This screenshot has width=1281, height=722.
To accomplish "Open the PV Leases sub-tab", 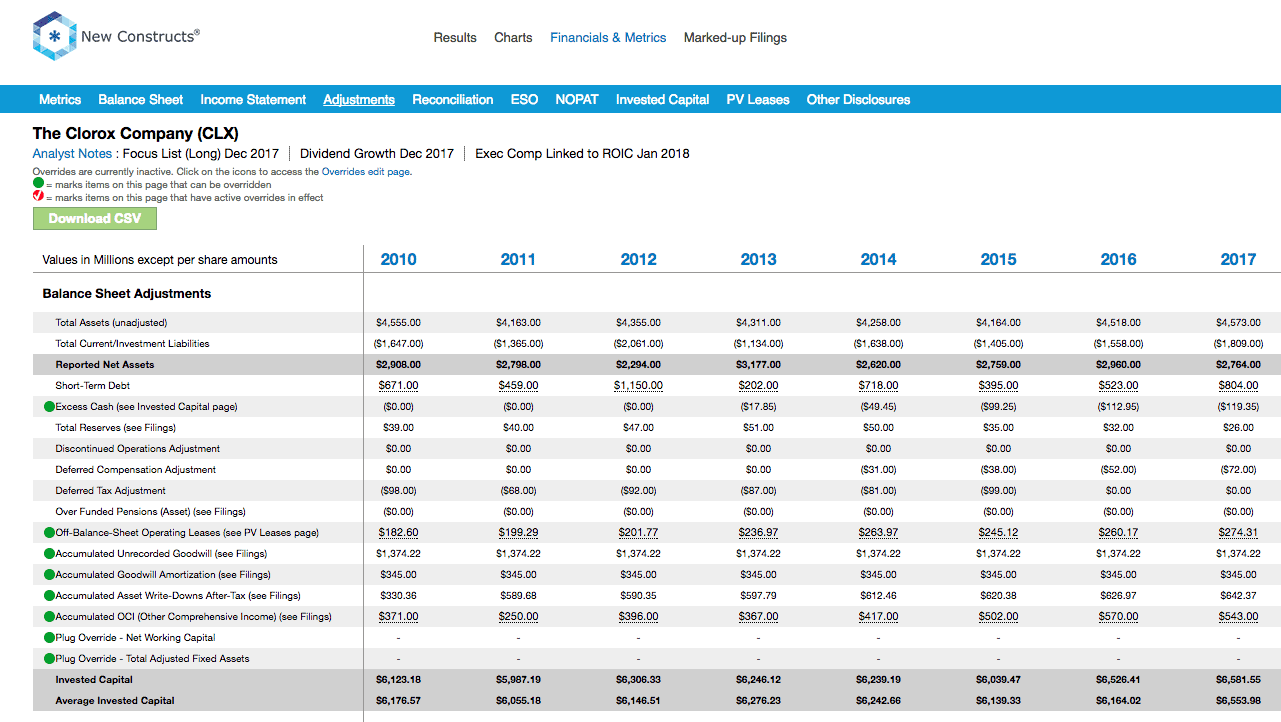I will [x=758, y=99].
